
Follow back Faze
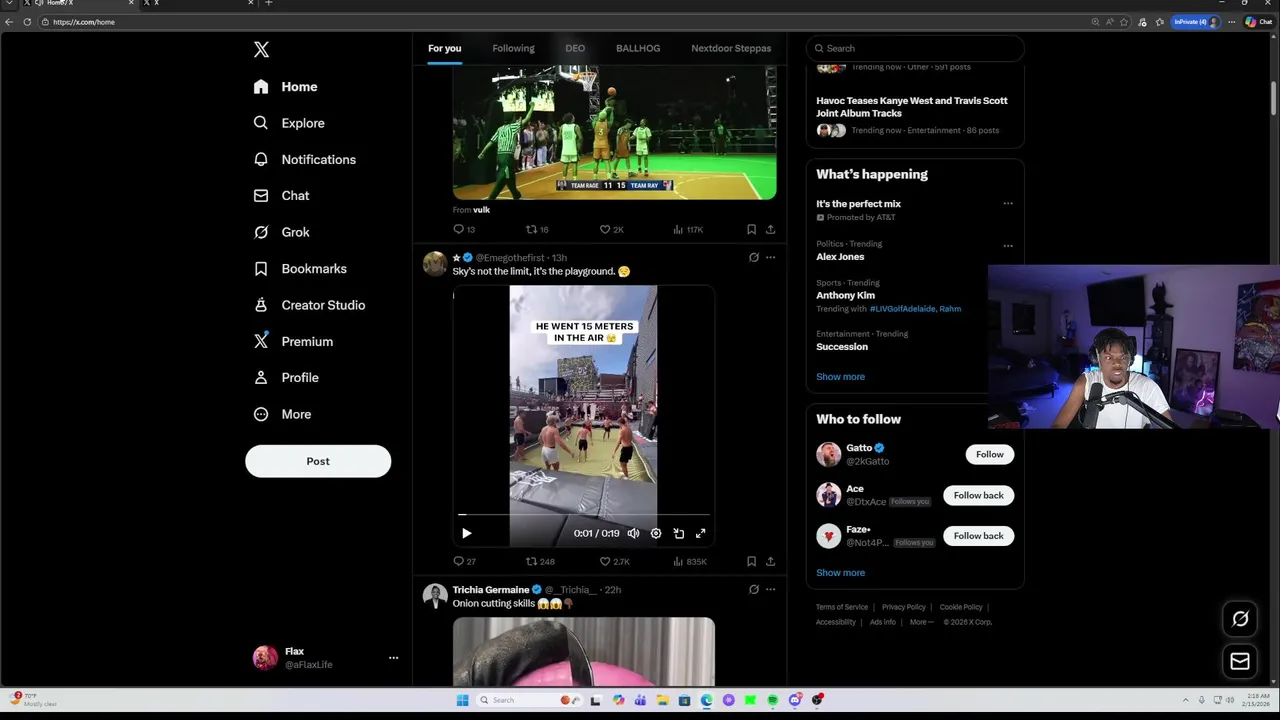coord(978,536)
